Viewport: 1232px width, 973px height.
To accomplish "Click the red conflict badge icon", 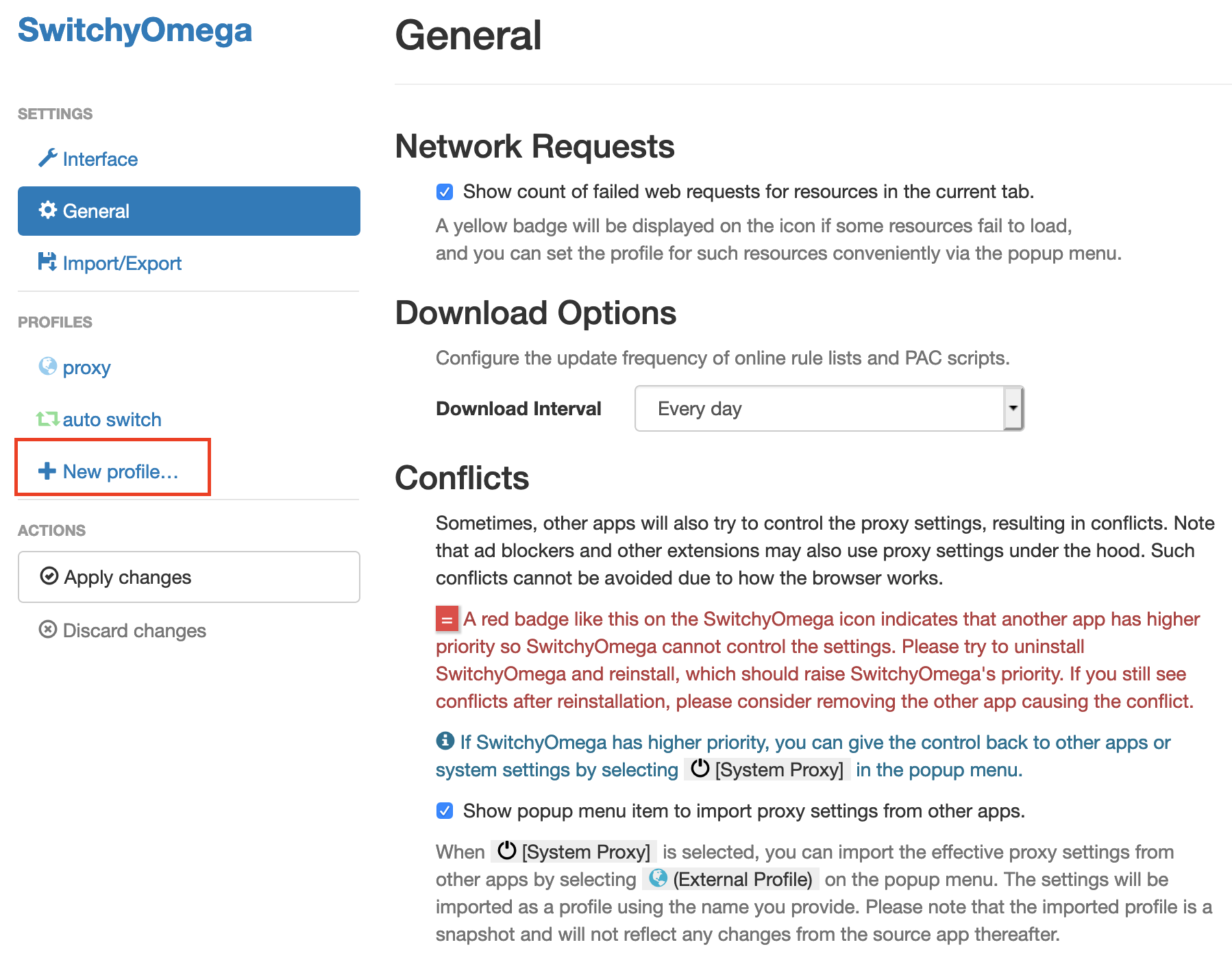I will pos(447,619).
